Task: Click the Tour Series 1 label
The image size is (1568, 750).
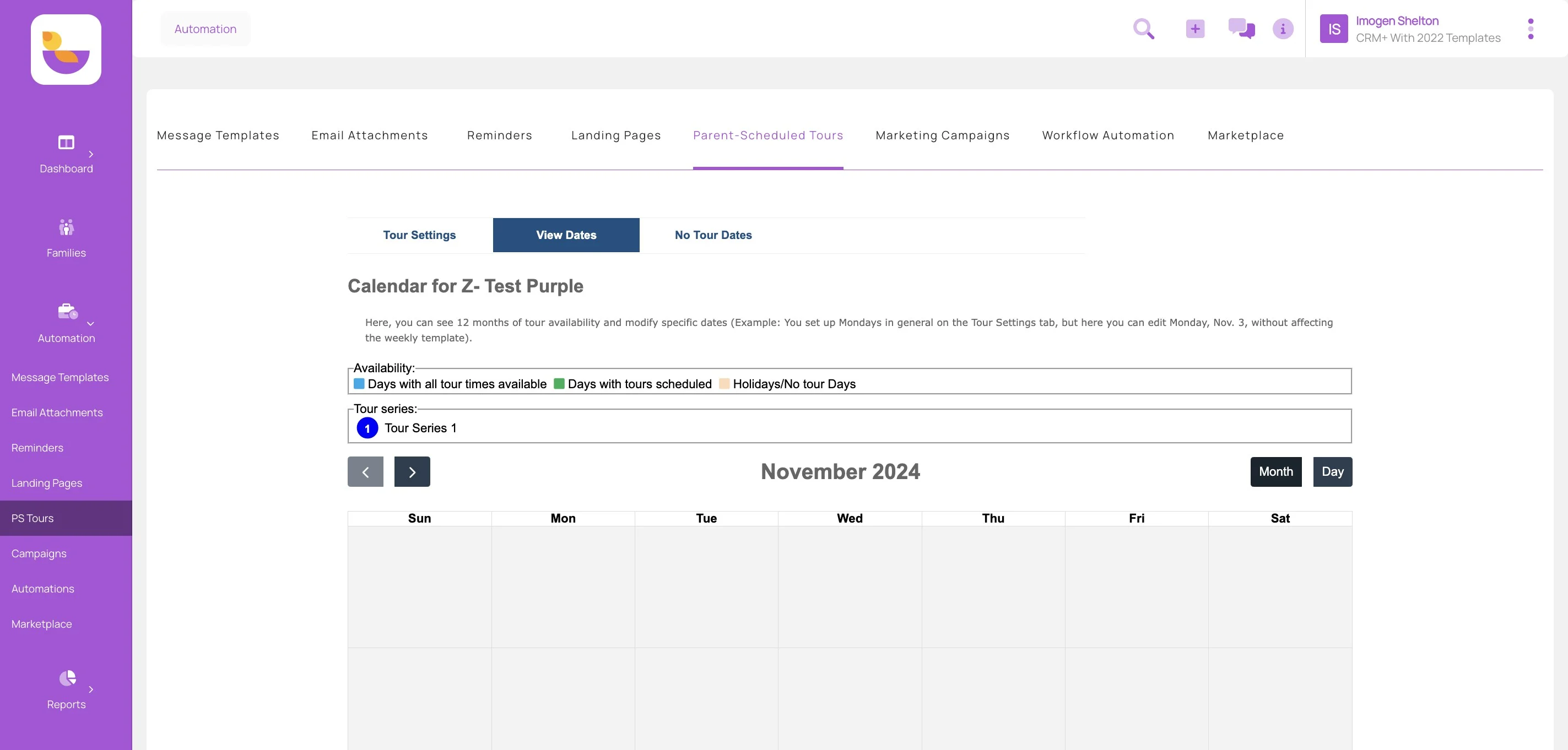Action: 420,428
